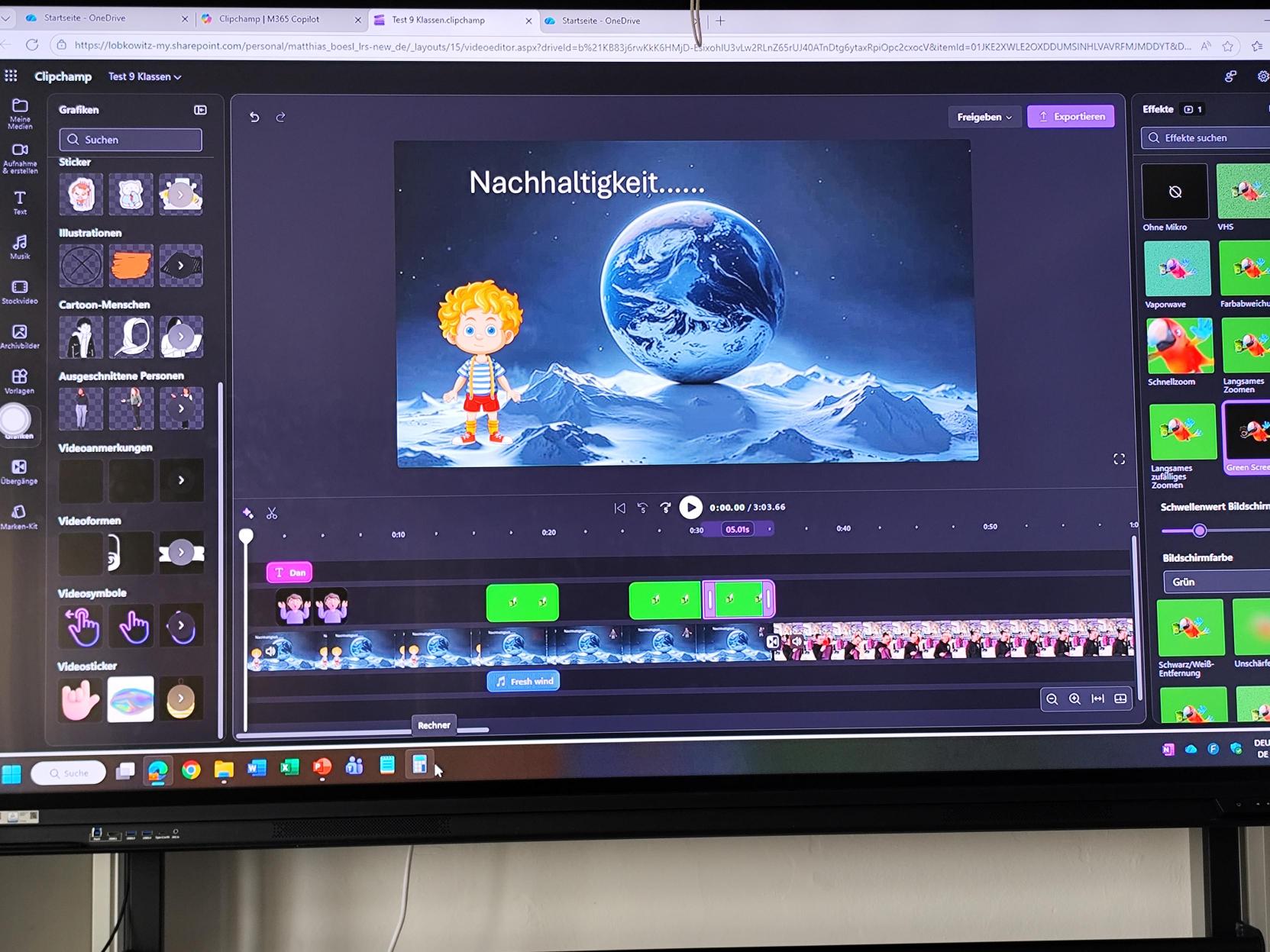1270x952 pixels.
Task: Zoom out the timeline
Action: (x=1052, y=699)
